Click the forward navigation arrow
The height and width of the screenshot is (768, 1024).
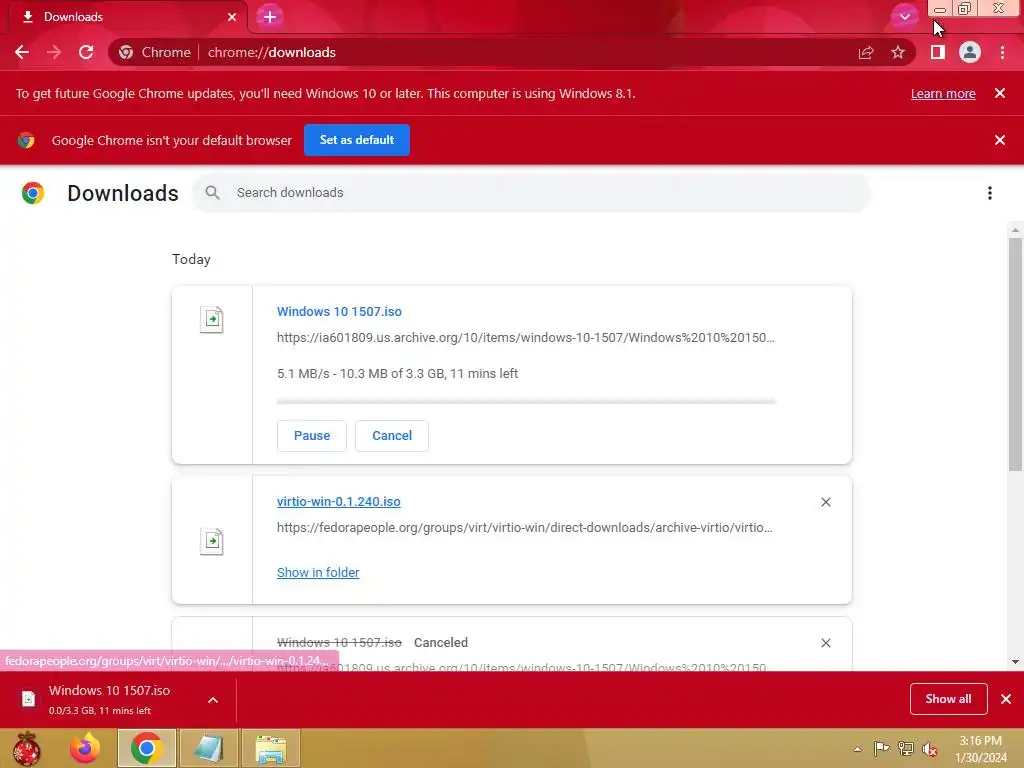54,52
